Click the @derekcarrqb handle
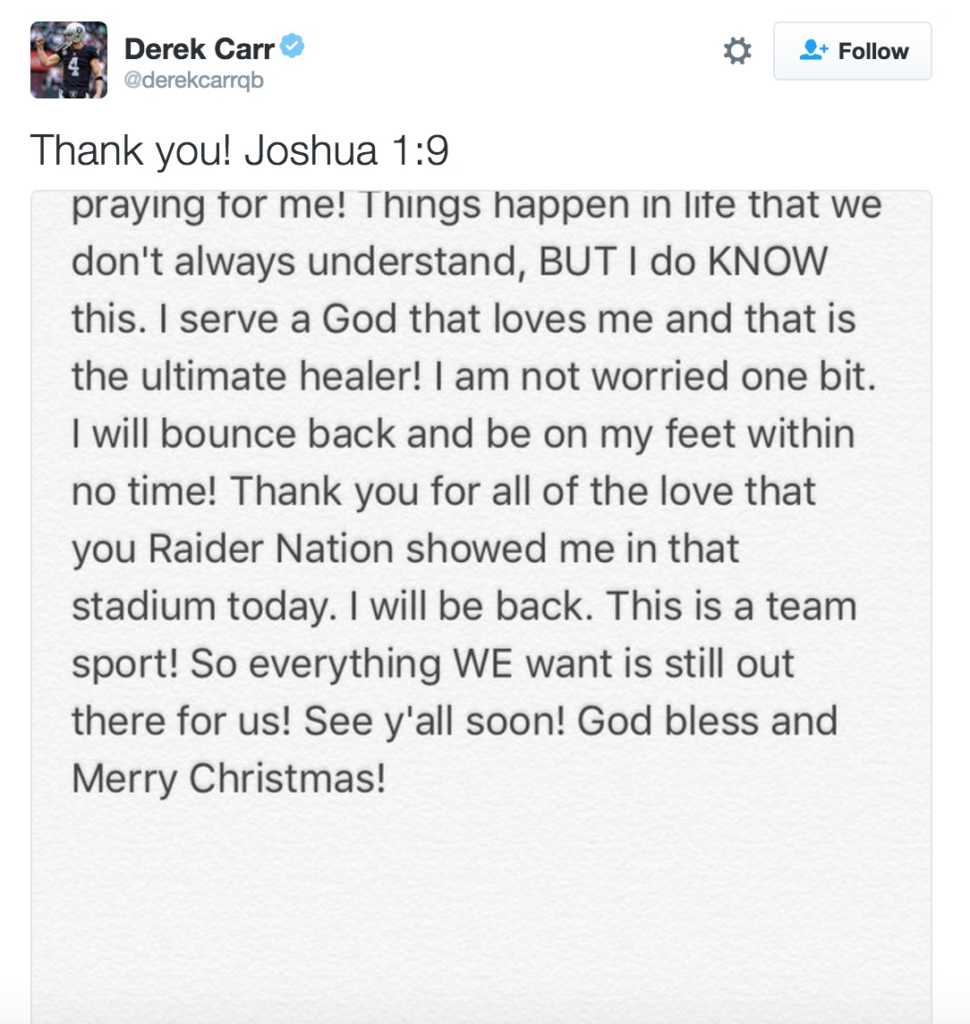 click(194, 80)
